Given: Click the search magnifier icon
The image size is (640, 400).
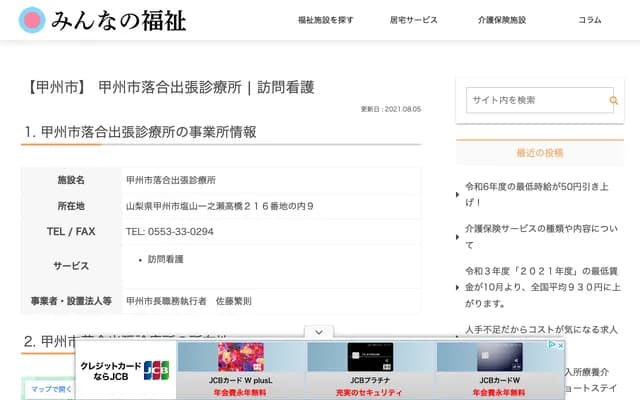Looking at the screenshot, I should click(x=614, y=100).
